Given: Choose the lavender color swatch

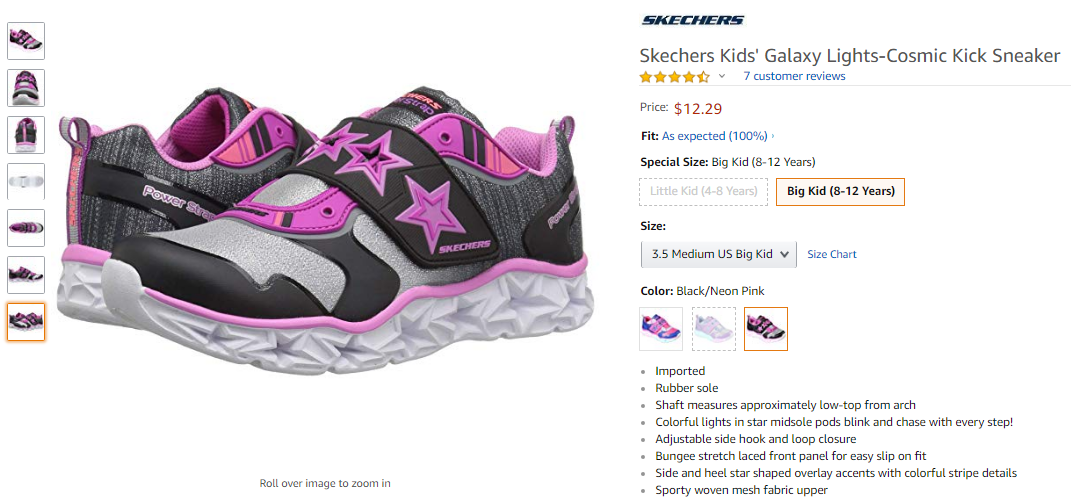Looking at the screenshot, I should tap(713, 329).
